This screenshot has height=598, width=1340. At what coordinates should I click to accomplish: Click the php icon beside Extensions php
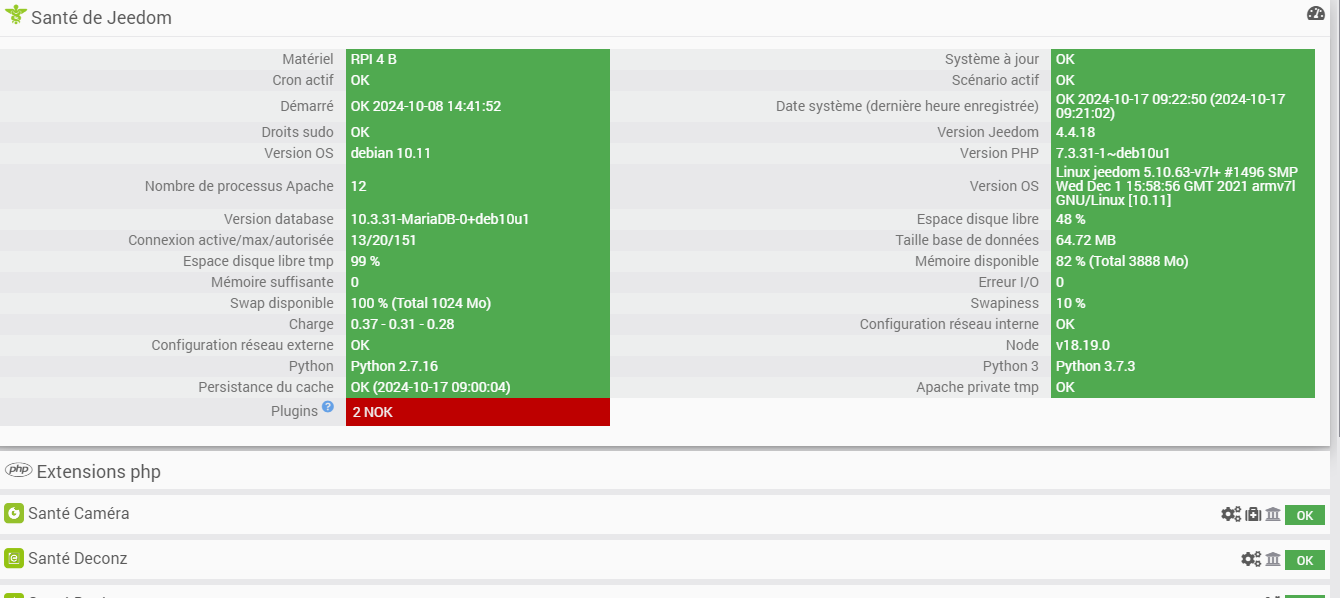point(19,470)
